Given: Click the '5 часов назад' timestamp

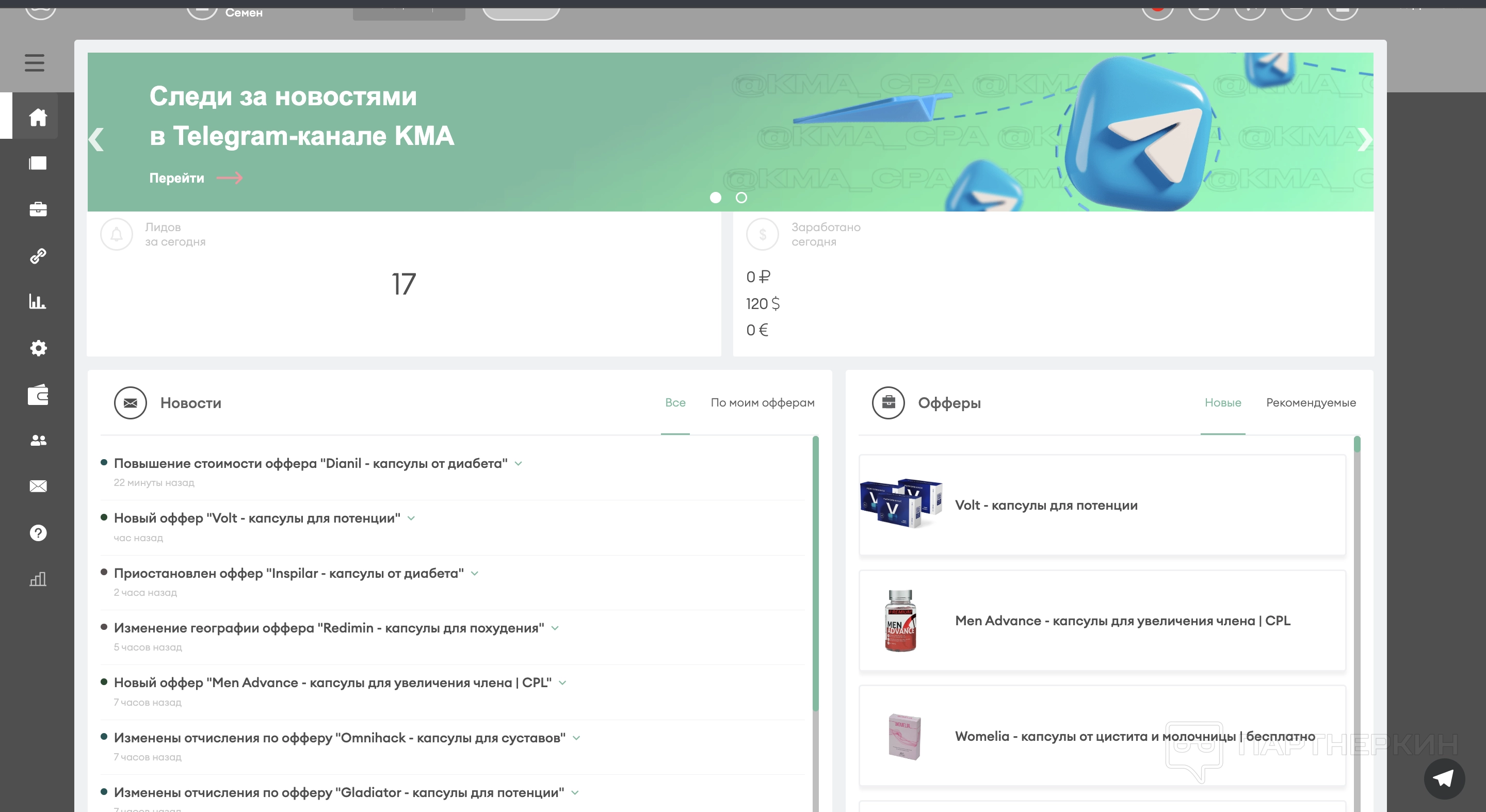Looking at the screenshot, I should click(x=148, y=647).
